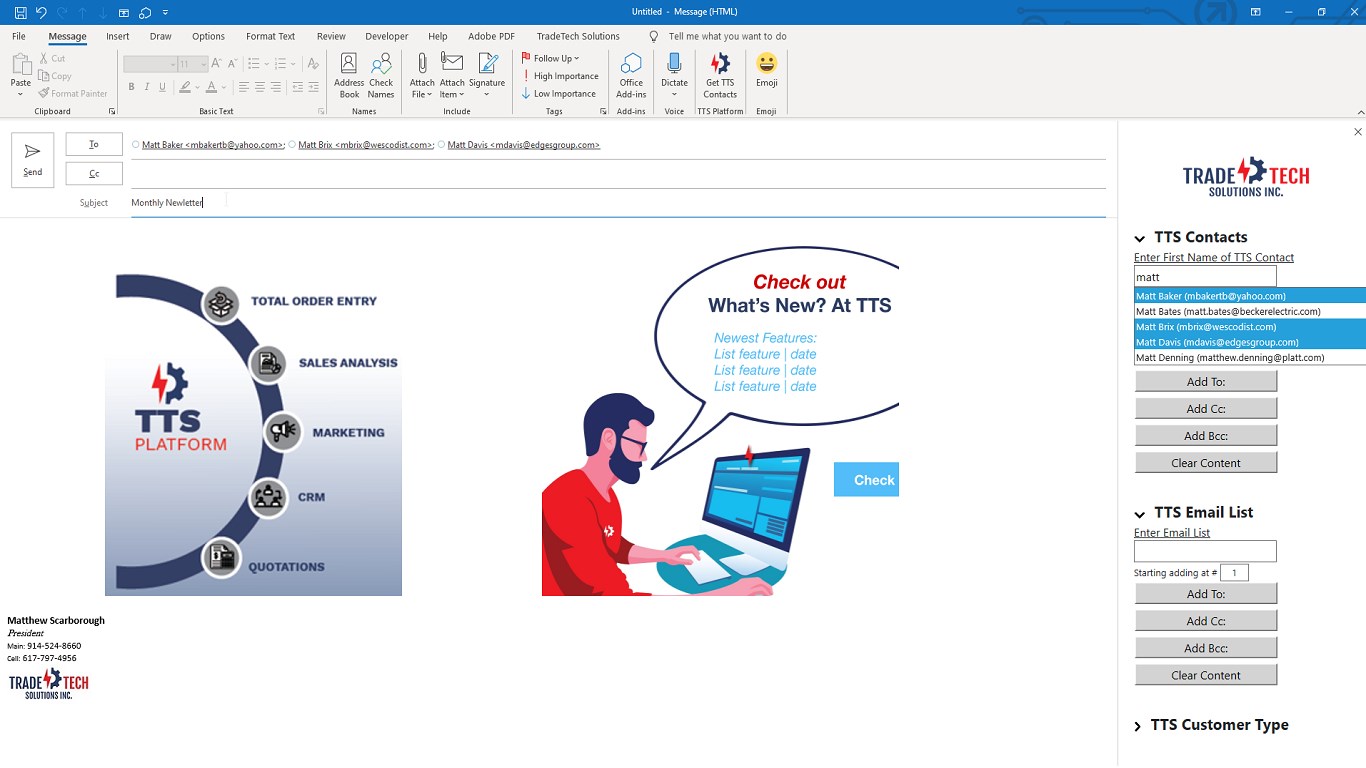The width and height of the screenshot is (1366, 768).
Task: Switch to the Insert tab
Action: (118, 36)
